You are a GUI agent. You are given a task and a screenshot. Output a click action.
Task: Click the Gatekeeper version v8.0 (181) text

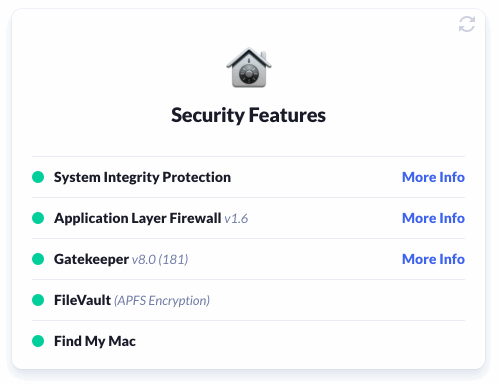point(160,259)
